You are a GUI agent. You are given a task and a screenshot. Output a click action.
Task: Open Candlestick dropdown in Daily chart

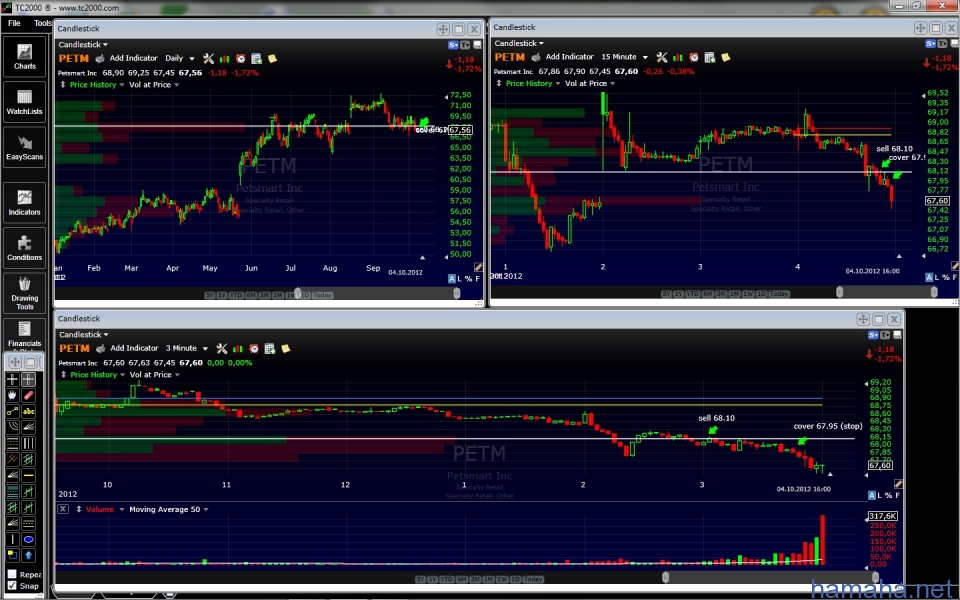click(x=83, y=44)
